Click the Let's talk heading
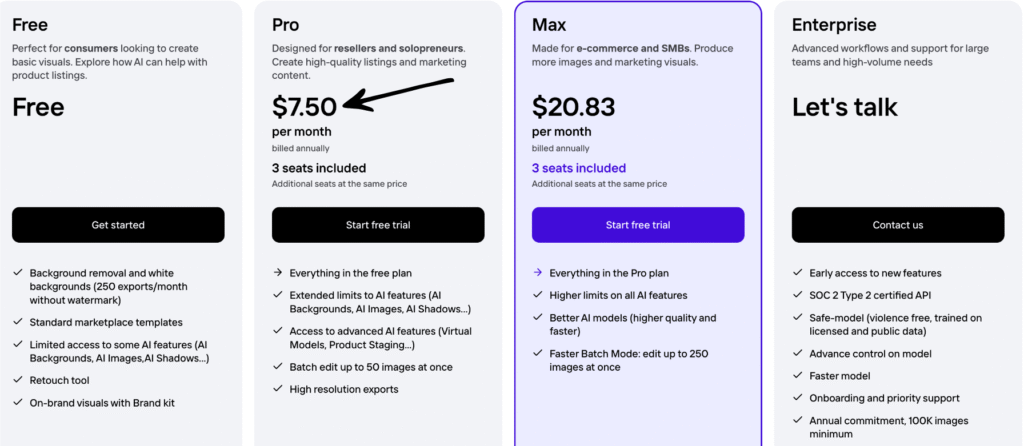 click(845, 107)
